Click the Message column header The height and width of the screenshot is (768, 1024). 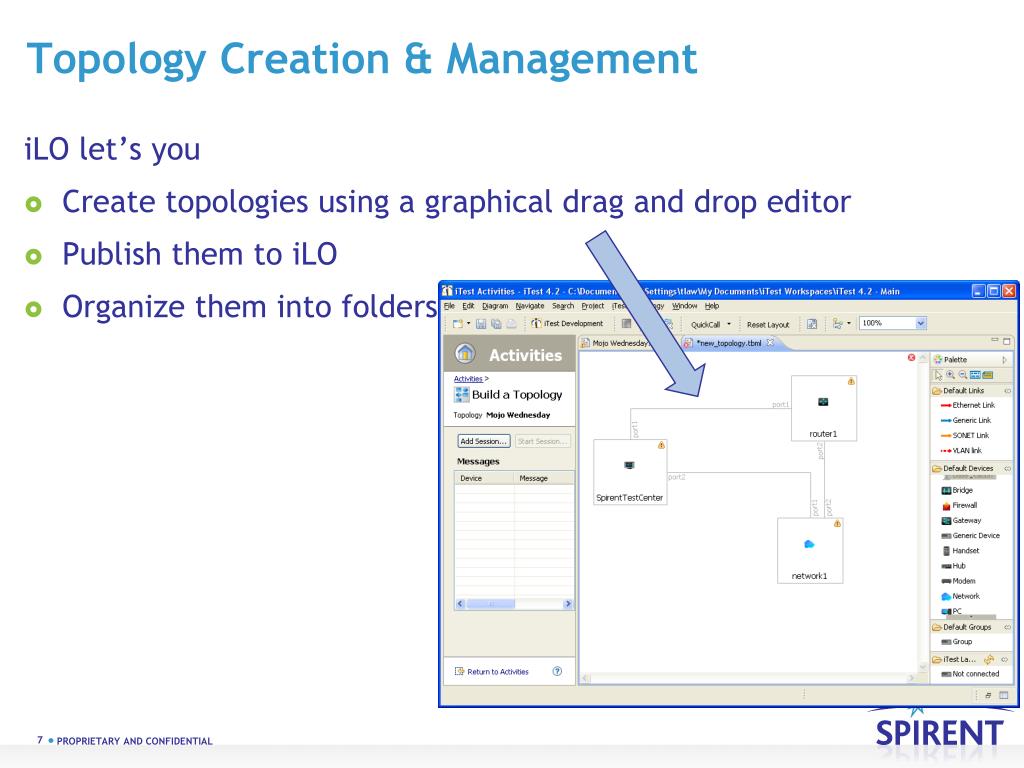544,478
